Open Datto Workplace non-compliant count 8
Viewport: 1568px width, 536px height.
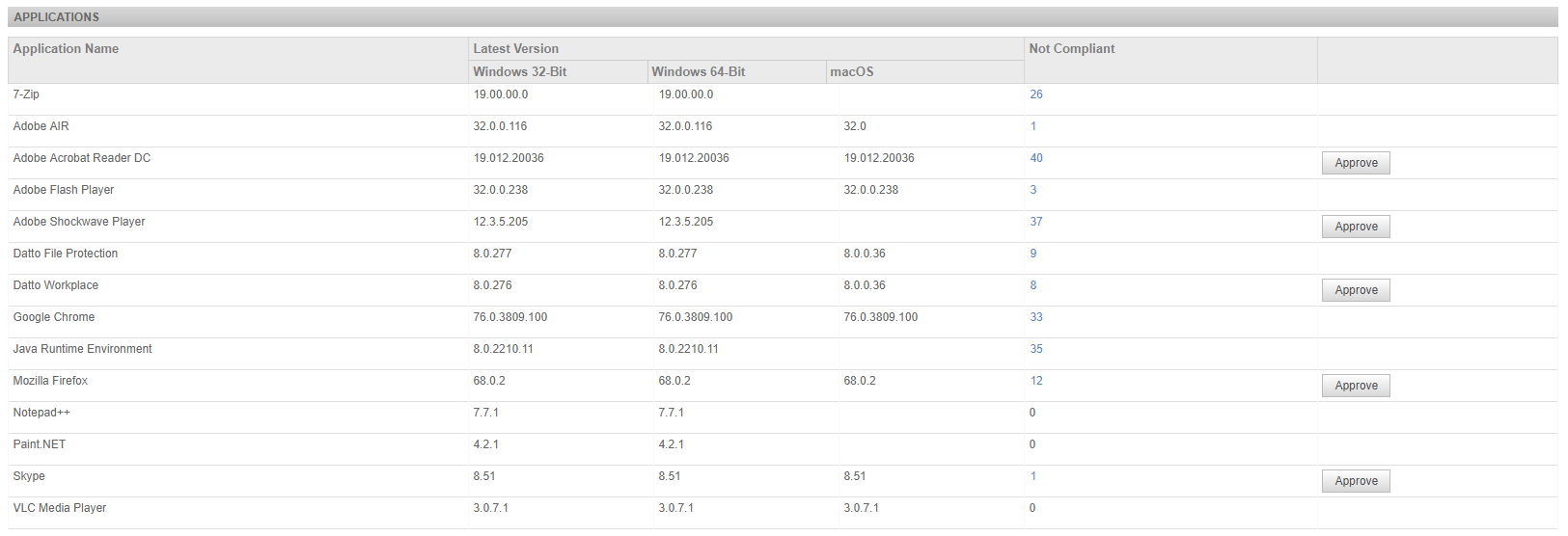1033,285
